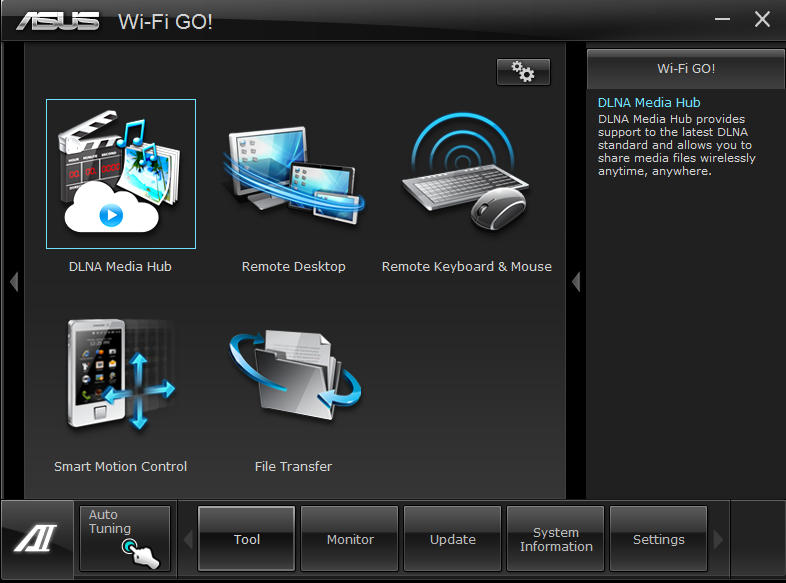Click the 'Remote Keyboard & Mouse' label
The image size is (786, 583).
[x=467, y=267]
